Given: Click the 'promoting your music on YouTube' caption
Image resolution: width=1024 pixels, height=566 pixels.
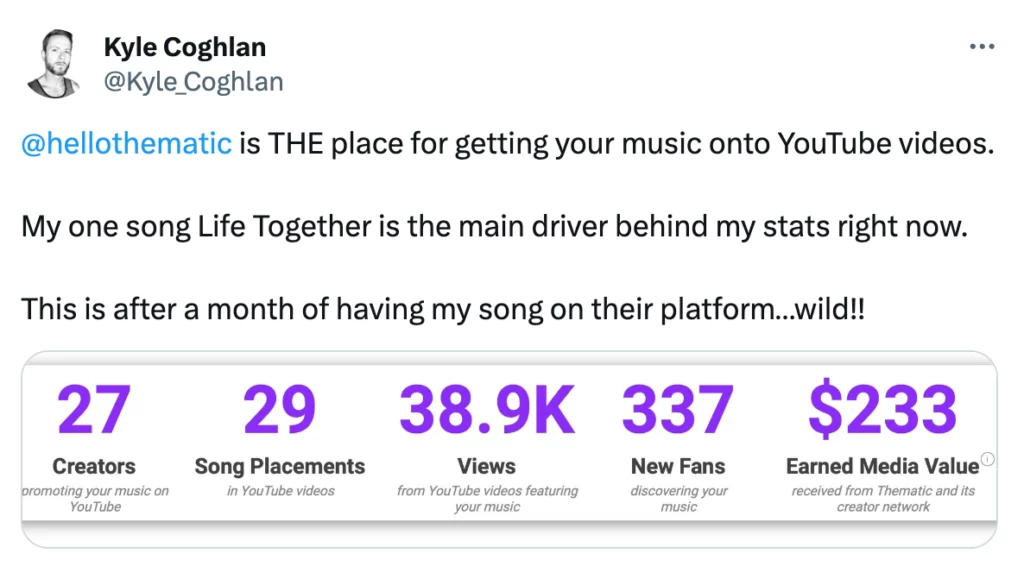Looking at the screenshot, I should pos(95,498).
